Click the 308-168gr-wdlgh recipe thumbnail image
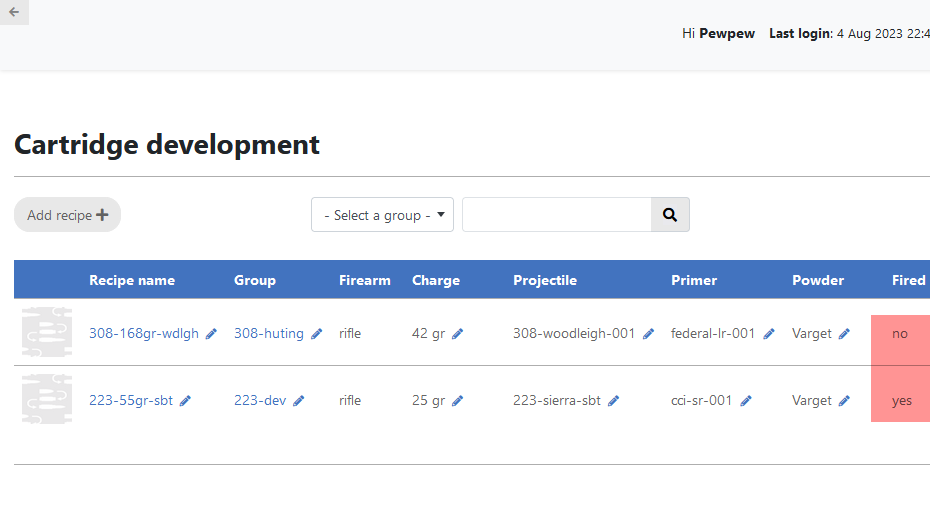Screen dimensions: 930x515 47,333
